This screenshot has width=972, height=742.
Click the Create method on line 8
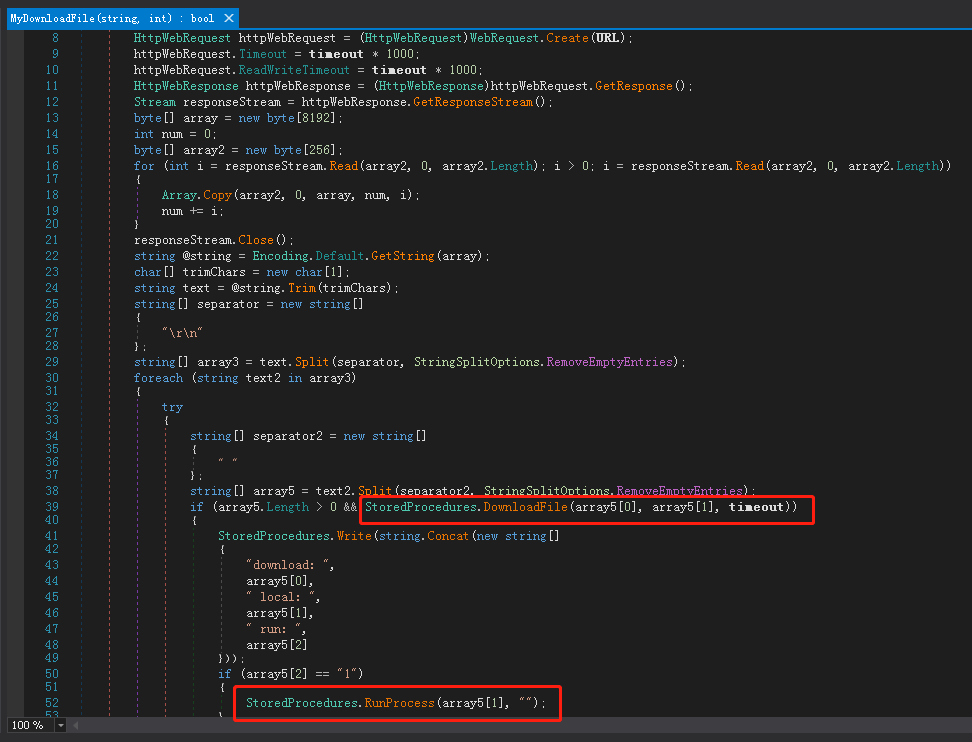click(x=567, y=38)
